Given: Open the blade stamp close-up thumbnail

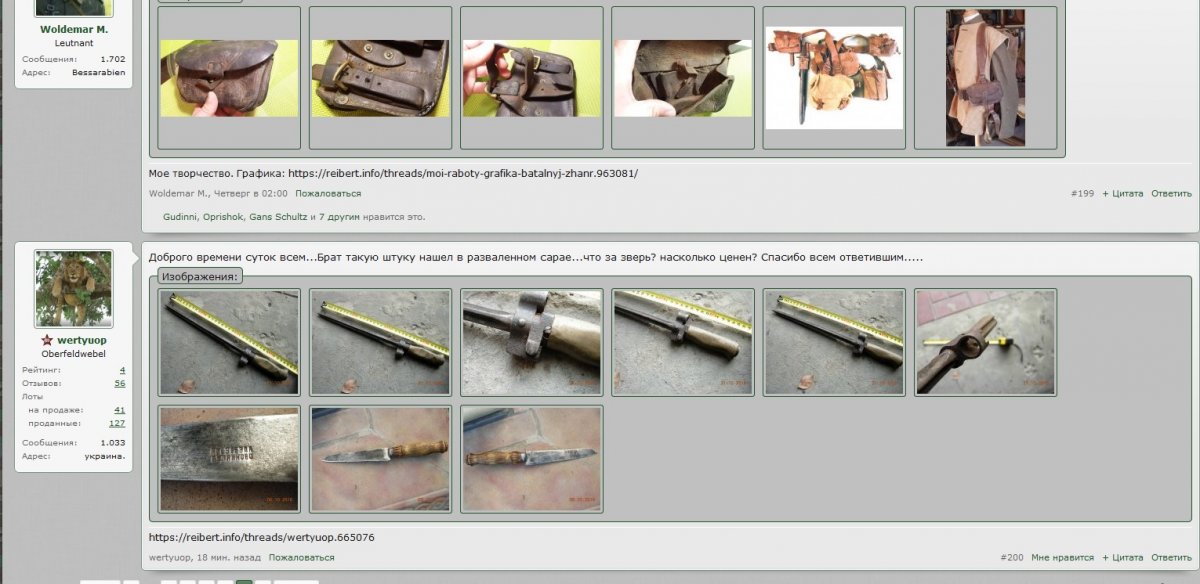Looking at the screenshot, I should 229,458.
